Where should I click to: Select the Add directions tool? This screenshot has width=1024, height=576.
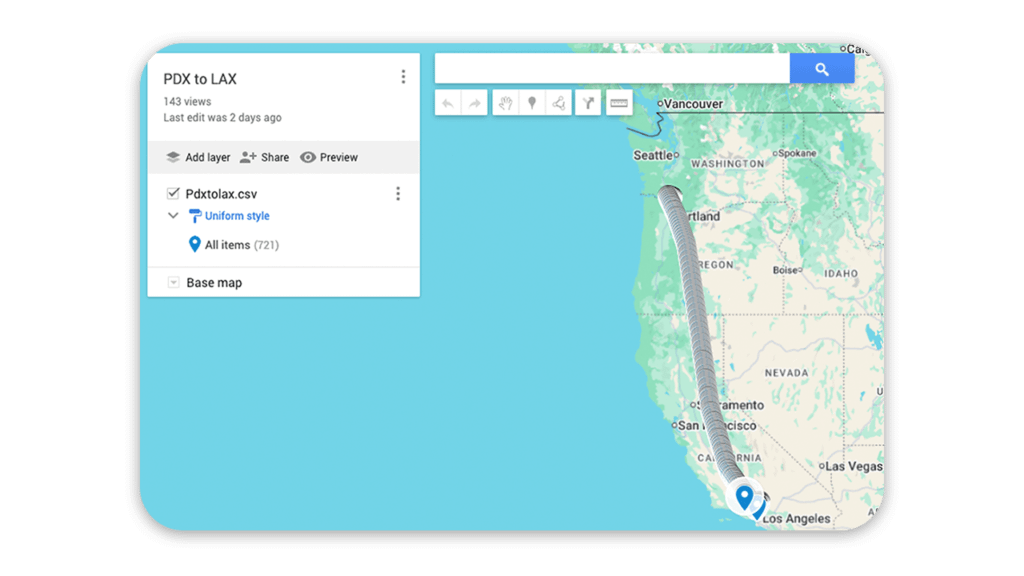[588, 103]
